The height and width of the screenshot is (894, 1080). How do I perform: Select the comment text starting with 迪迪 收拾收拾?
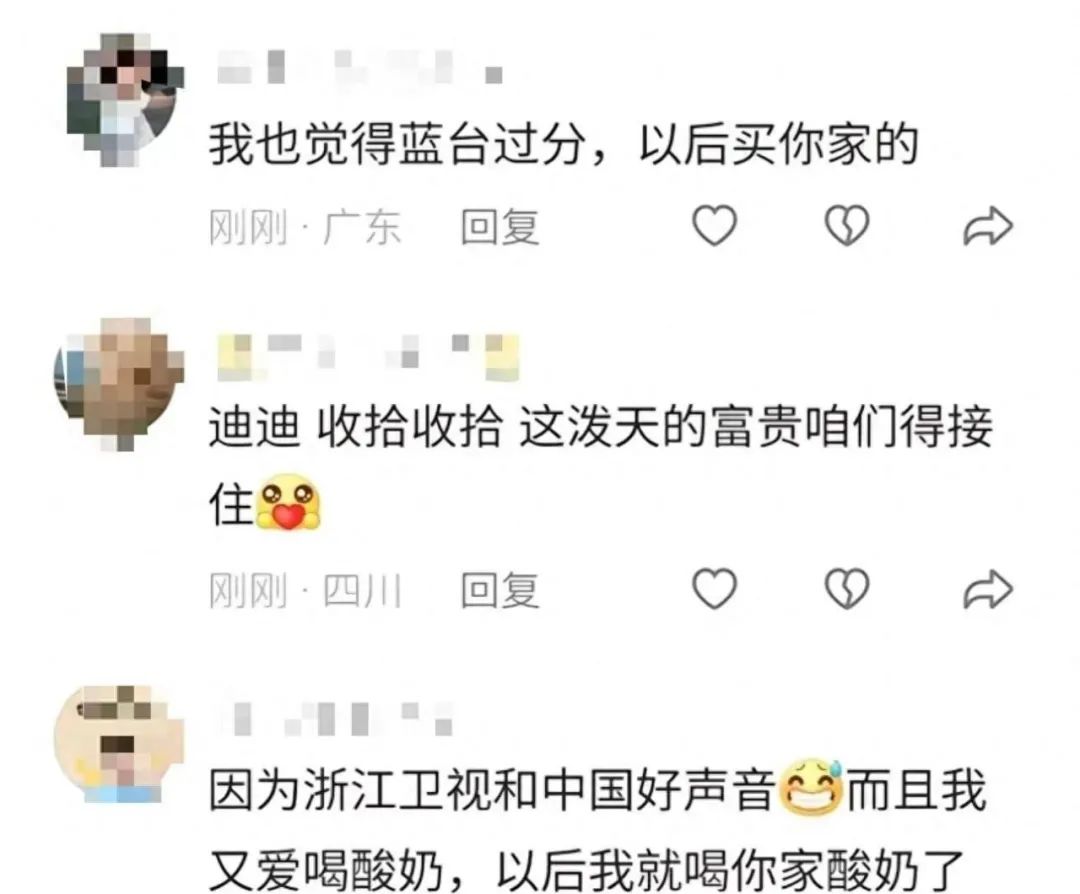click(601, 466)
